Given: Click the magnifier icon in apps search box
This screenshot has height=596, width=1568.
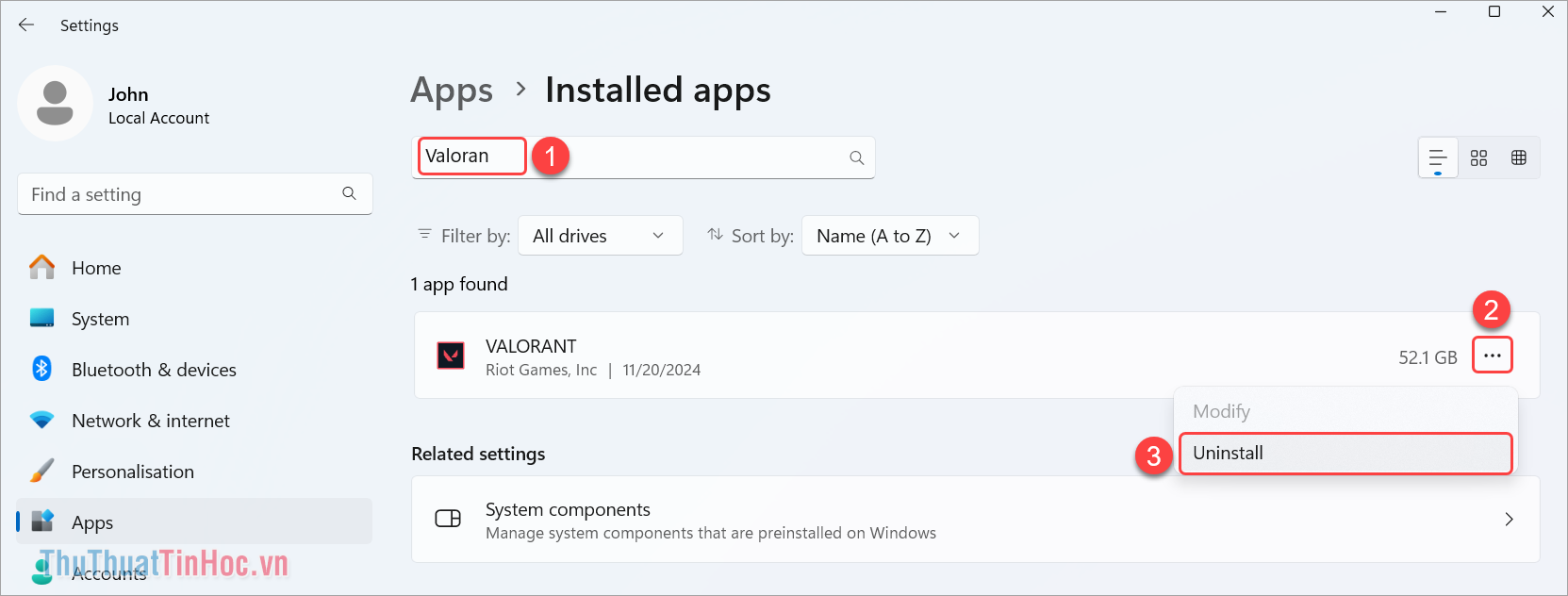Looking at the screenshot, I should coord(856,157).
